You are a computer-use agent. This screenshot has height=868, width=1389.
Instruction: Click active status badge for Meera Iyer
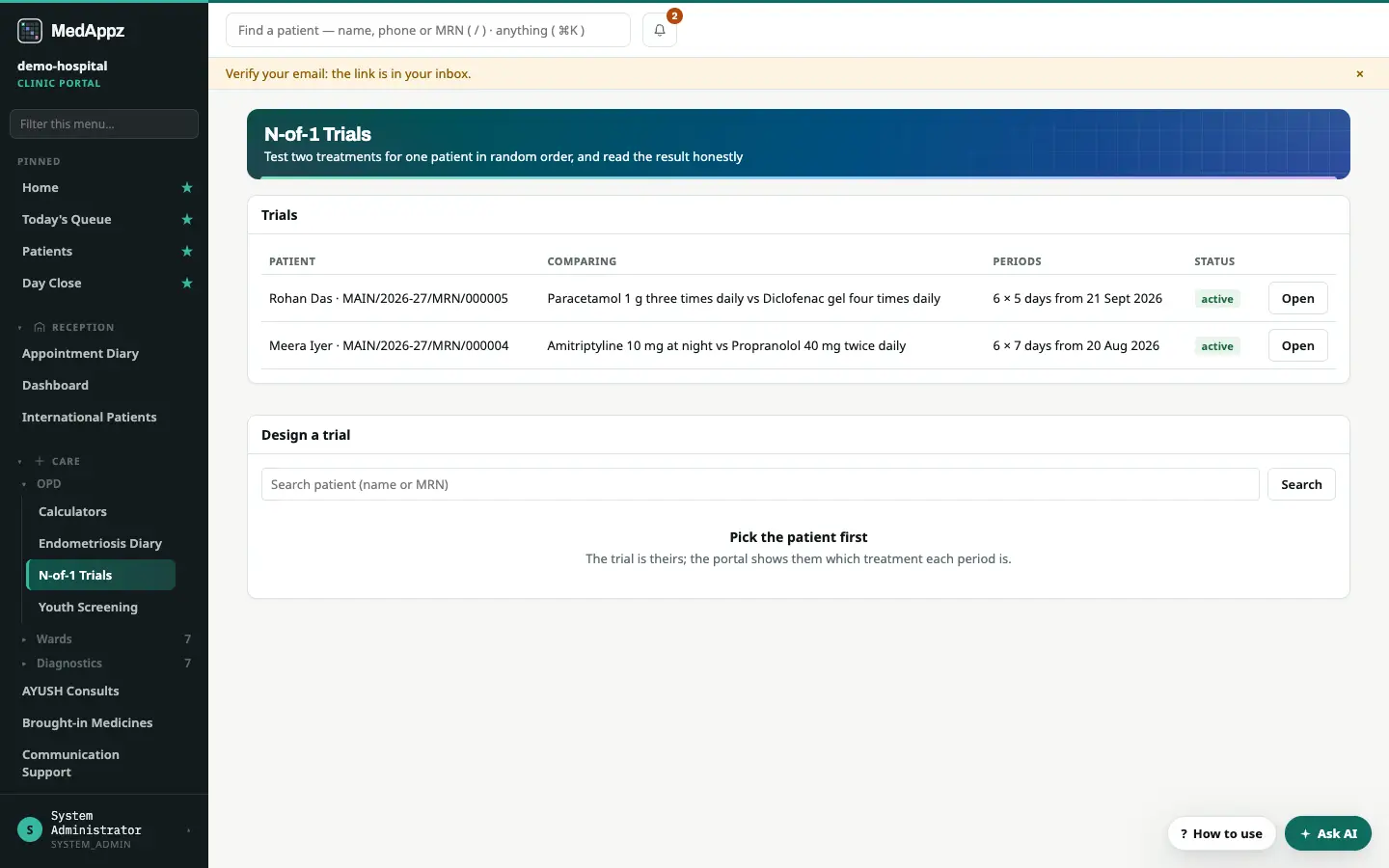1217,346
